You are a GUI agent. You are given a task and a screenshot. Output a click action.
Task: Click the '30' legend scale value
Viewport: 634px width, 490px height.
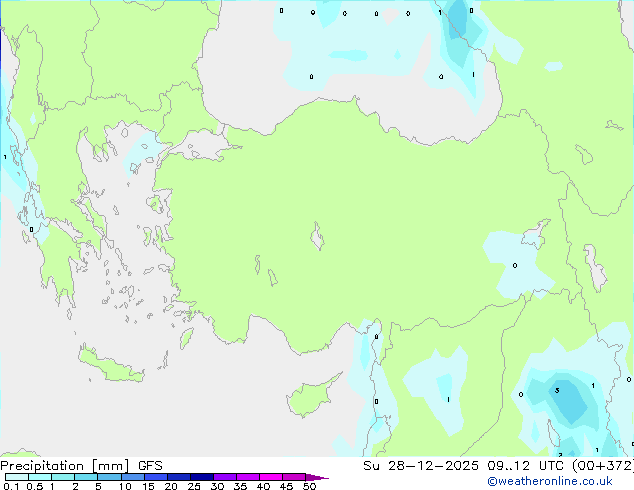point(218,486)
